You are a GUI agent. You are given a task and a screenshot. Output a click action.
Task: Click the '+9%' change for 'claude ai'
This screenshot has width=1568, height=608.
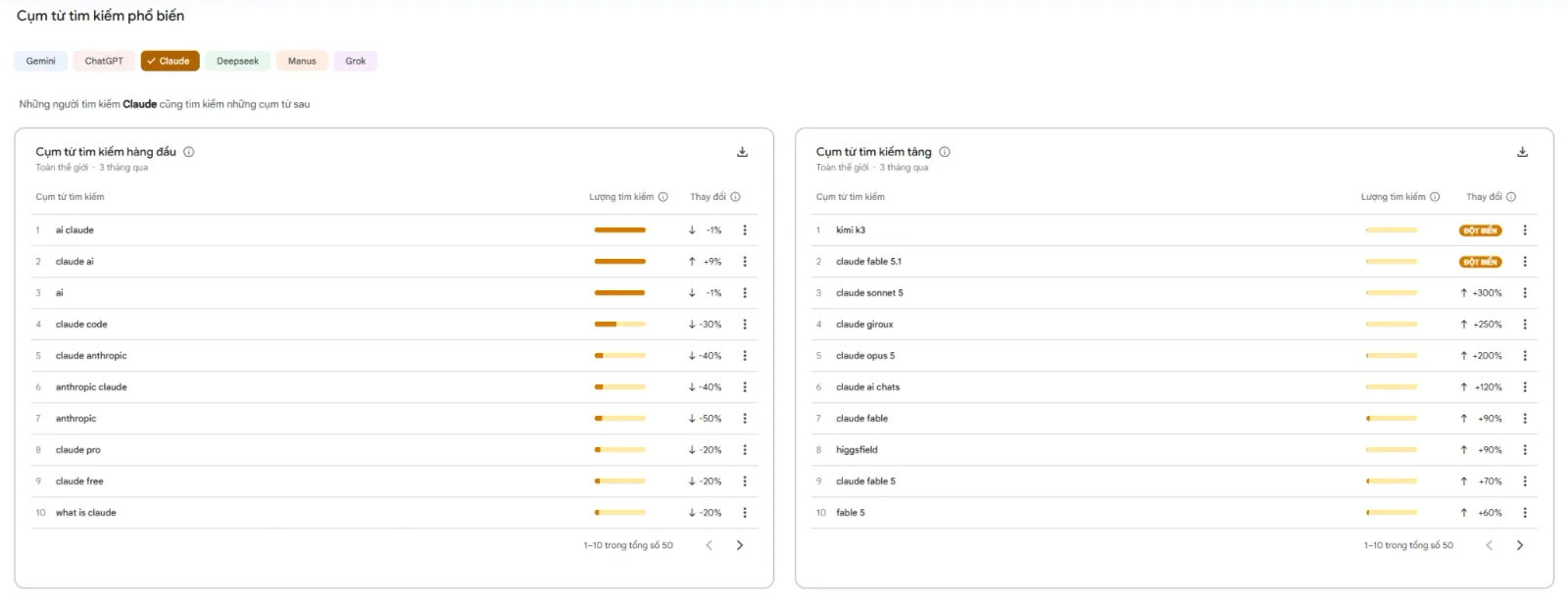[705, 262]
